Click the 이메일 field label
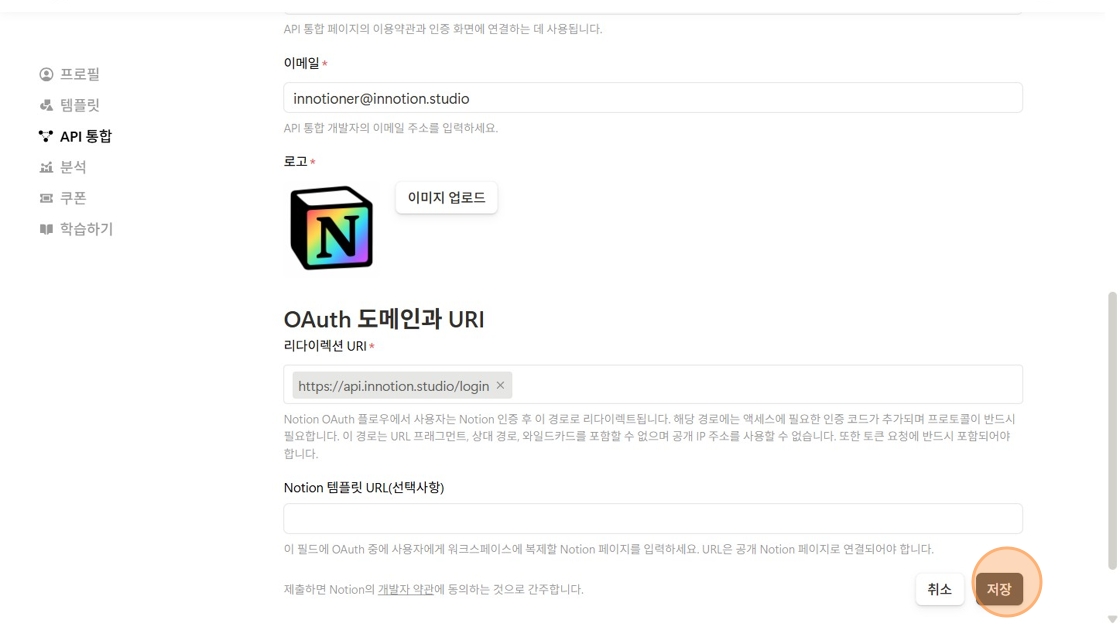The width and height of the screenshot is (1120, 627). [301, 63]
